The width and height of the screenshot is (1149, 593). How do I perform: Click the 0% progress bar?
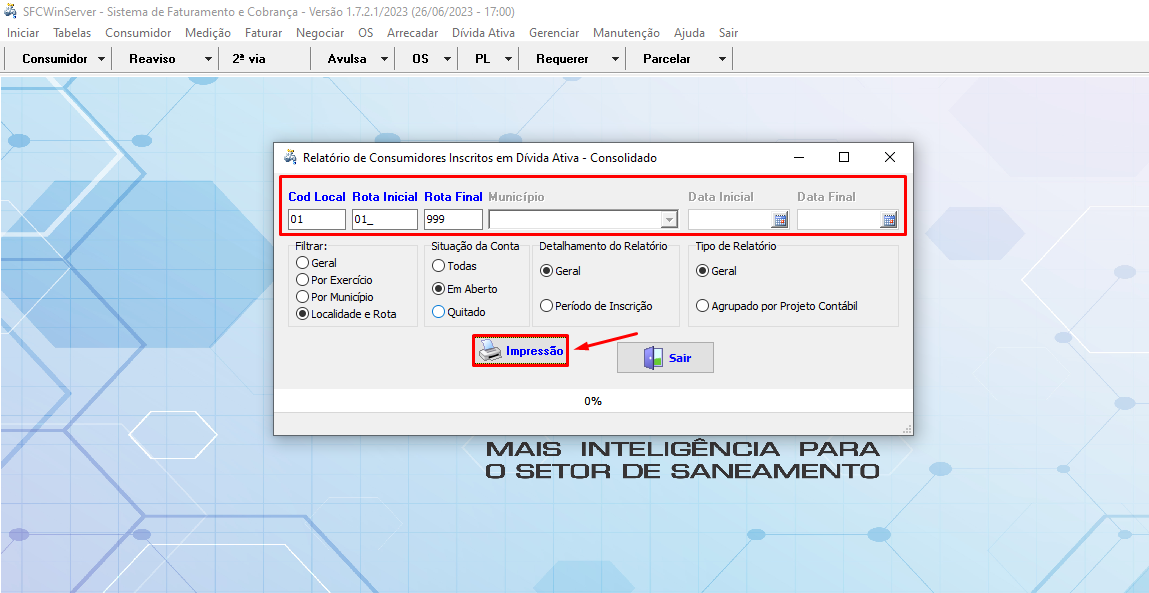coord(593,401)
